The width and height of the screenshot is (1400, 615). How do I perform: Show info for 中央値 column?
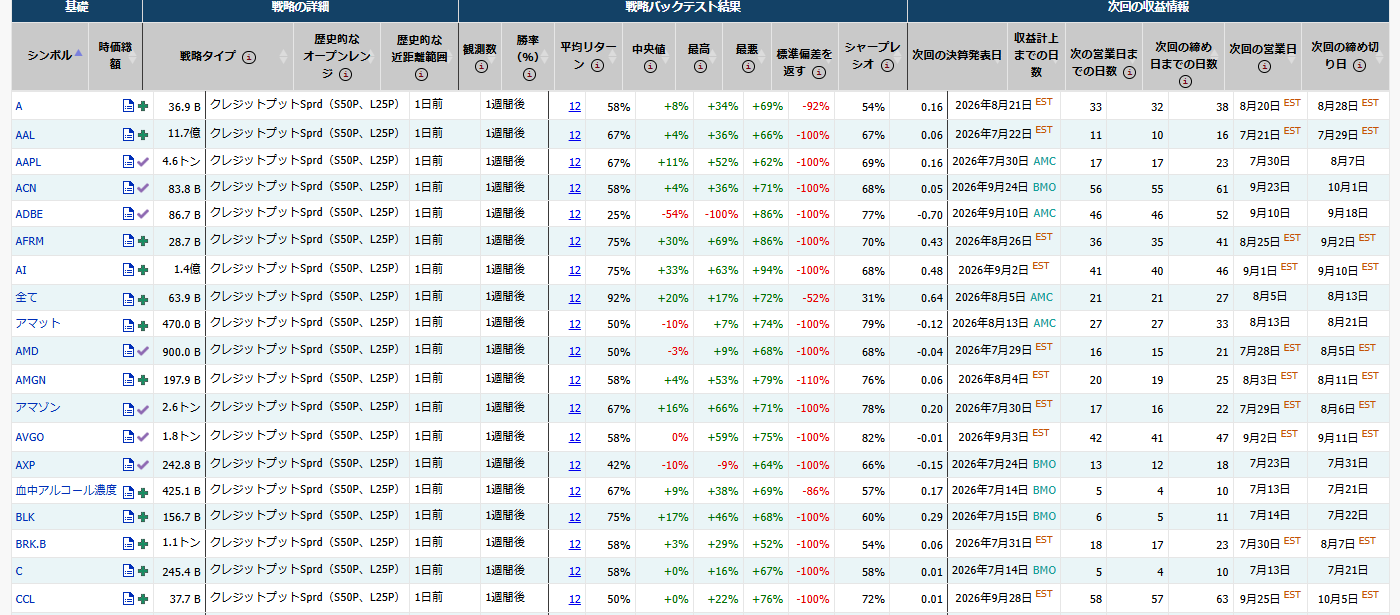(649, 66)
